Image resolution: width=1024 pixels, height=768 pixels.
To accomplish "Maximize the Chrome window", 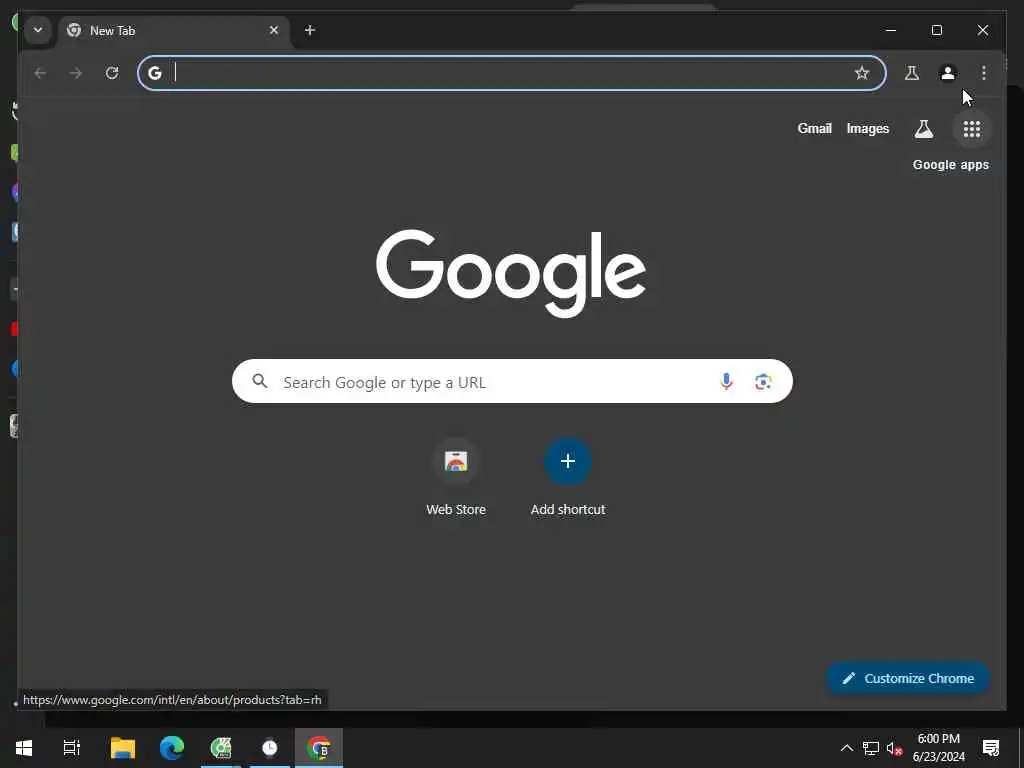I will [936, 30].
